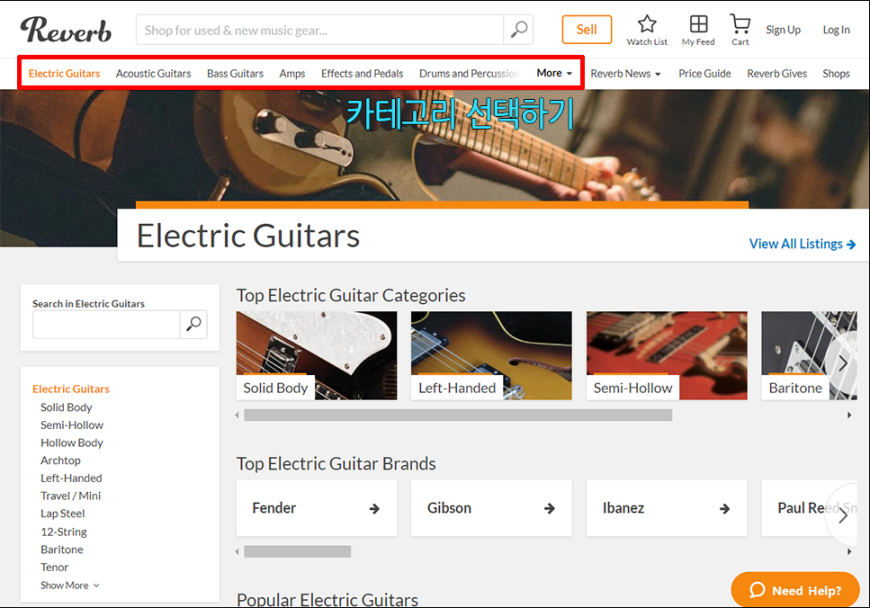Open the Need Help chat button

pyautogui.click(x=795, y=590)
